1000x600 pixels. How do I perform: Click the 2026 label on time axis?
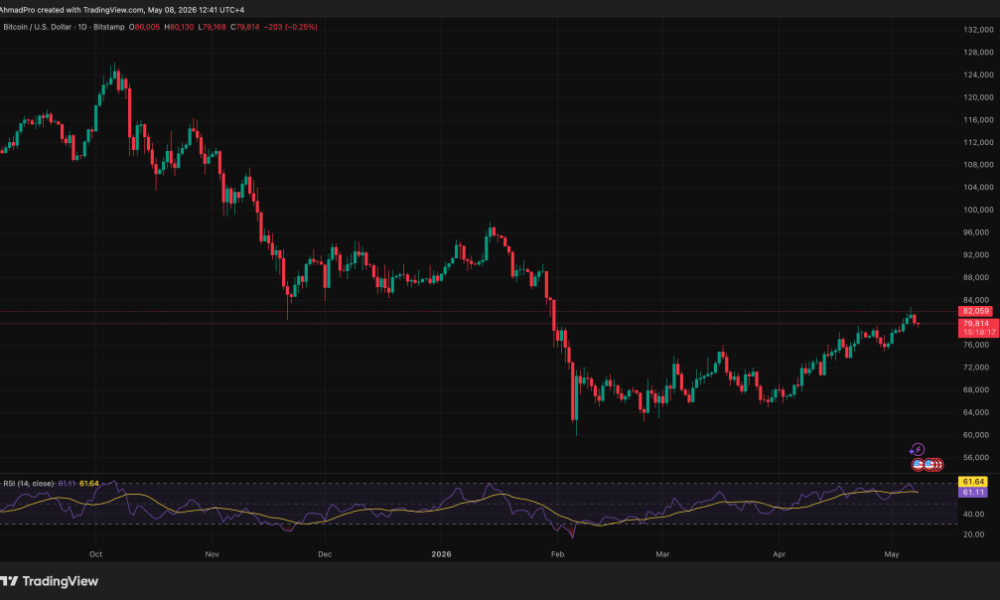pyautogui.click(x=441, y=554)
